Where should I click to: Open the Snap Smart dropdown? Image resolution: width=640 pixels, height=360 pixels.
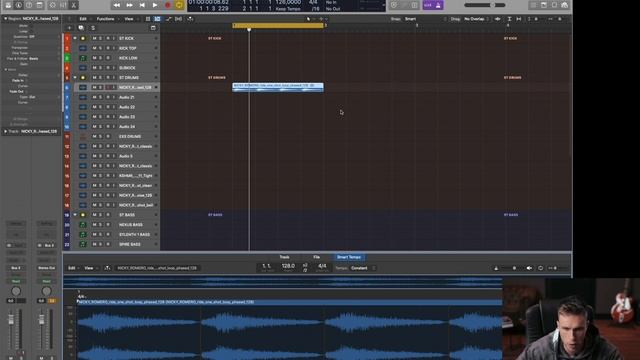(x=424, y=19)
